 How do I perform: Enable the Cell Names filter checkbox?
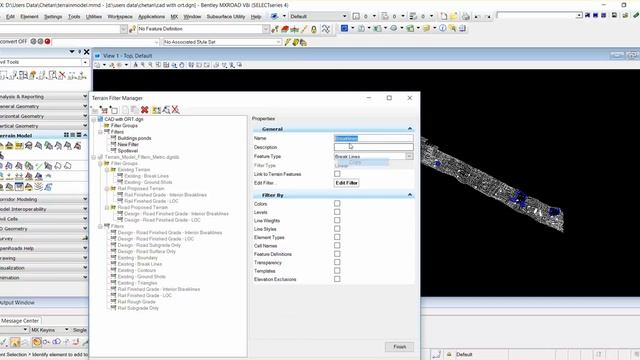click(337, 245)
